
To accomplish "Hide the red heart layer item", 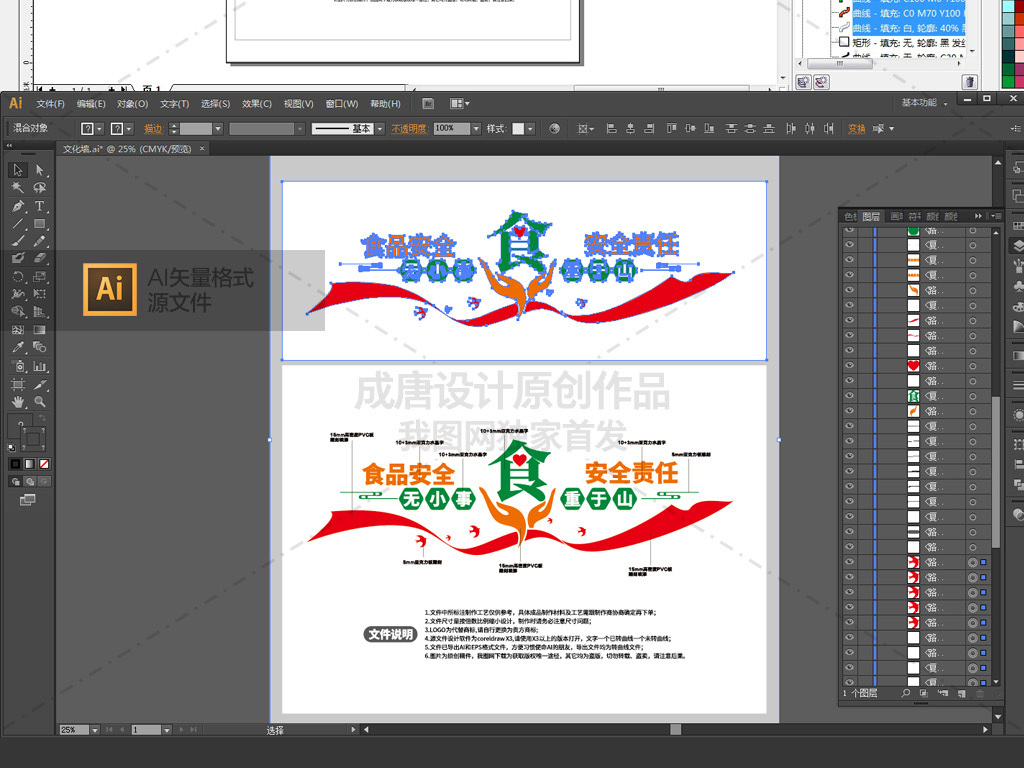I will click(850, 366).
